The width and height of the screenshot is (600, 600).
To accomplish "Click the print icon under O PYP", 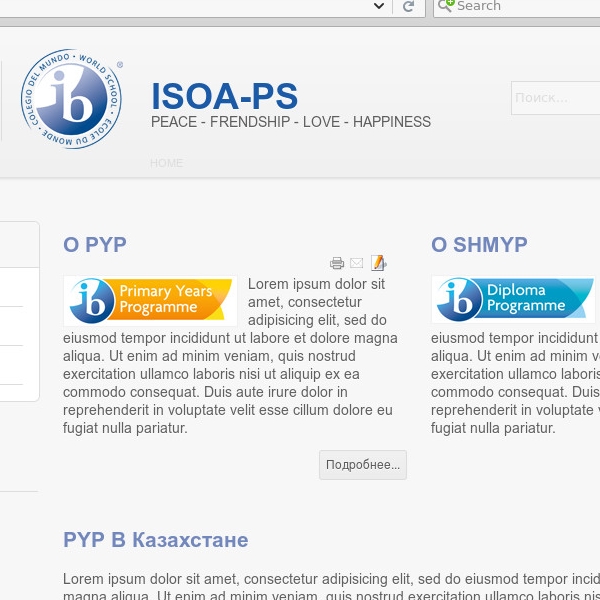I will click(x=337, y=263).
